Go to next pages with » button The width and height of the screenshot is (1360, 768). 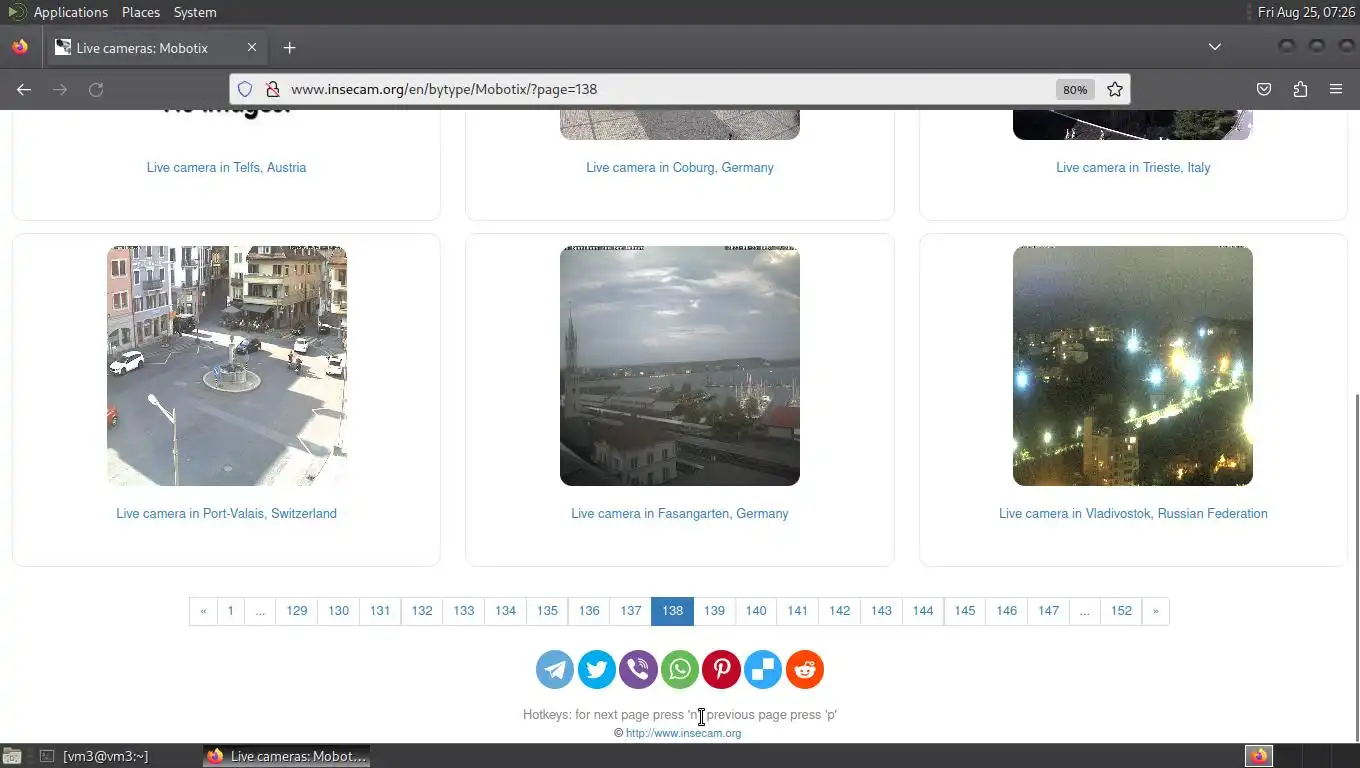point(1156,611)
